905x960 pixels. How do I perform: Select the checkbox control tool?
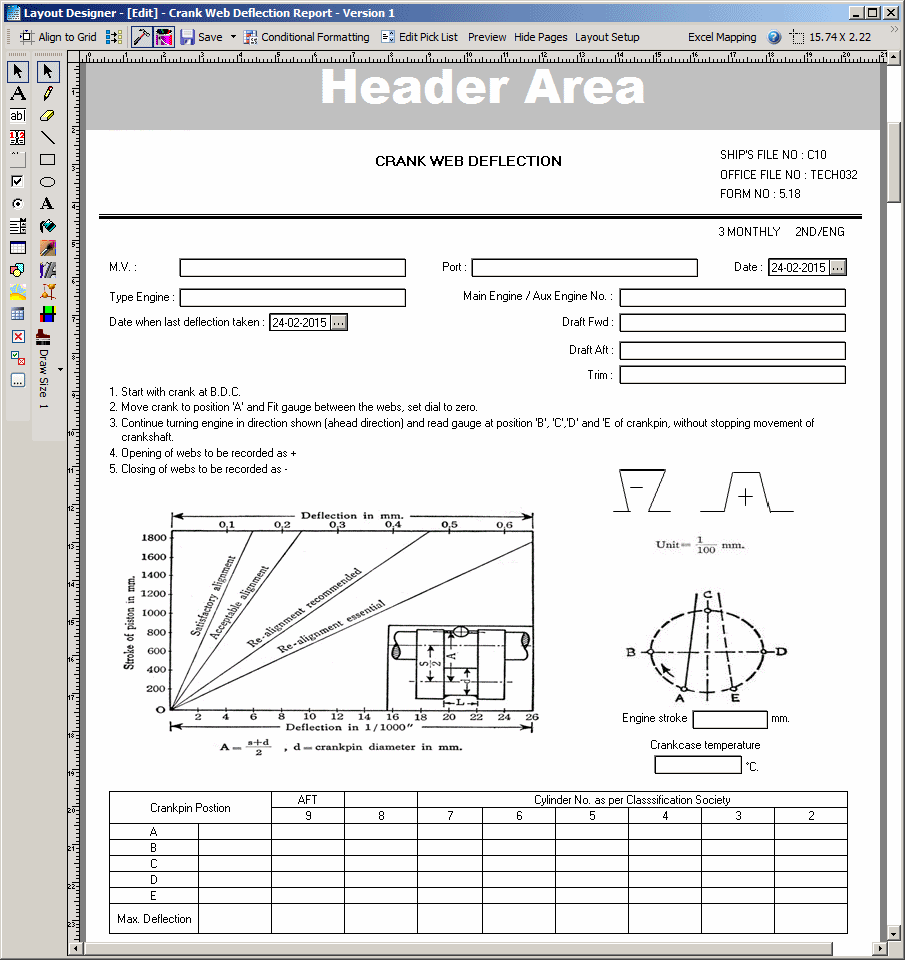click(18, 182)
